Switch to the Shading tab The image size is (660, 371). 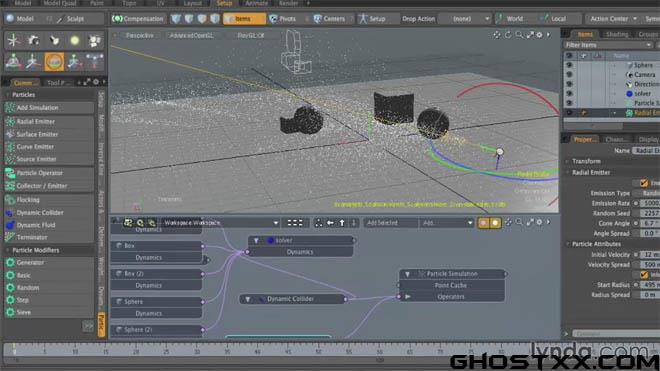(616, 34)
